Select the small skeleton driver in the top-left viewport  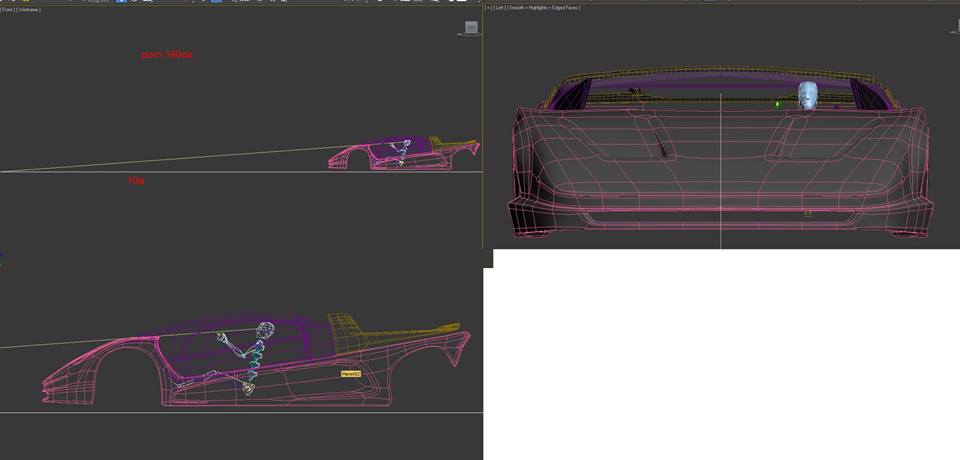coord(402,151)
